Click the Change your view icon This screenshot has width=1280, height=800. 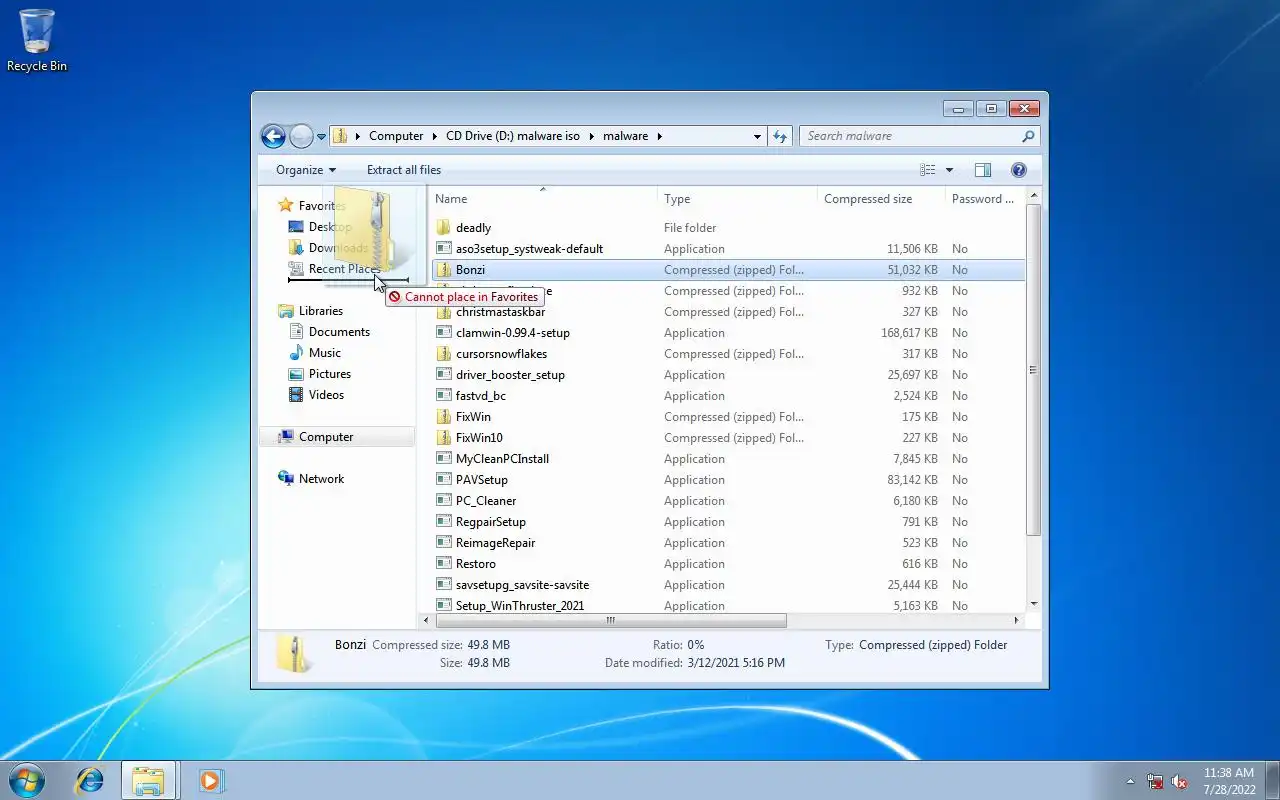click(x=928, y=170)
